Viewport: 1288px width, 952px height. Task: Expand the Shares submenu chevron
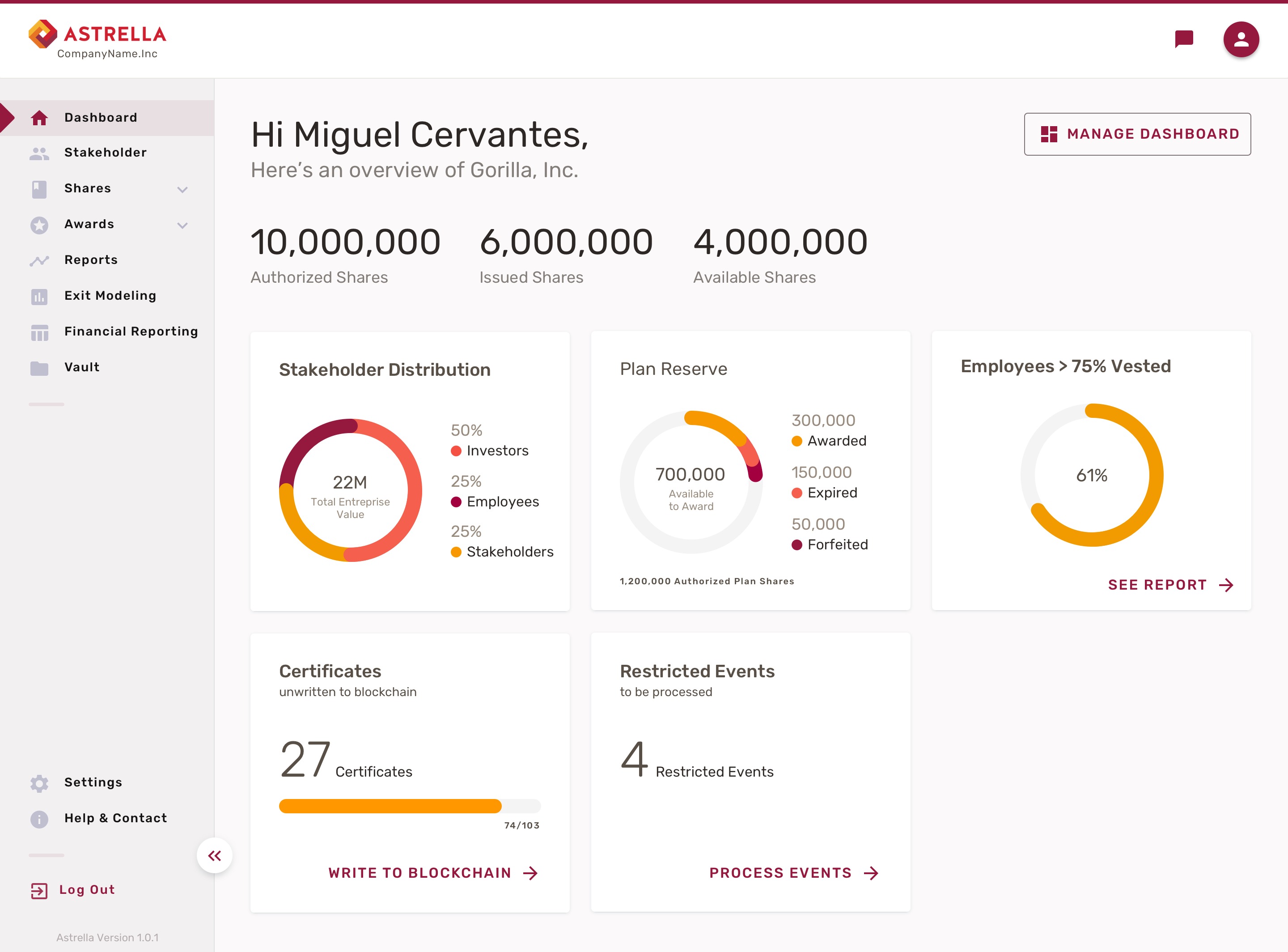(x=182, y=190)
